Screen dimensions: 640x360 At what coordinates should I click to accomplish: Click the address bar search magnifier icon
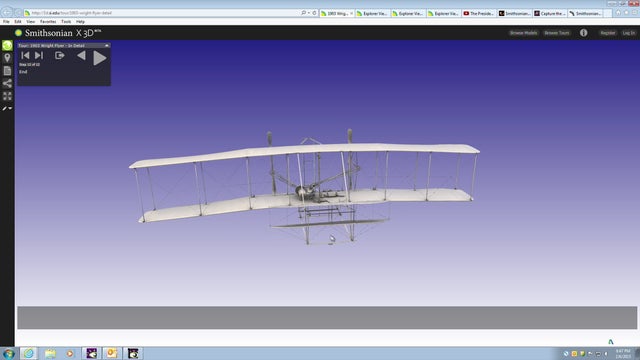(x=304, y=13)
